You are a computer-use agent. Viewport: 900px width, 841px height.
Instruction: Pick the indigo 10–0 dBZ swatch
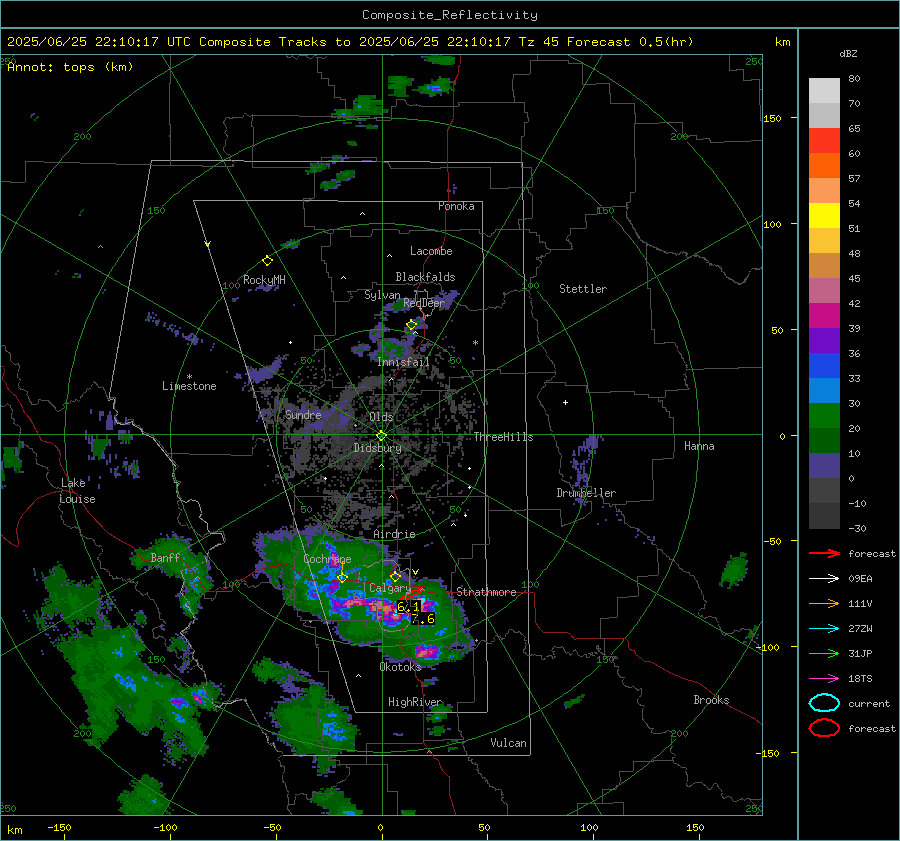tap(824, 466)
